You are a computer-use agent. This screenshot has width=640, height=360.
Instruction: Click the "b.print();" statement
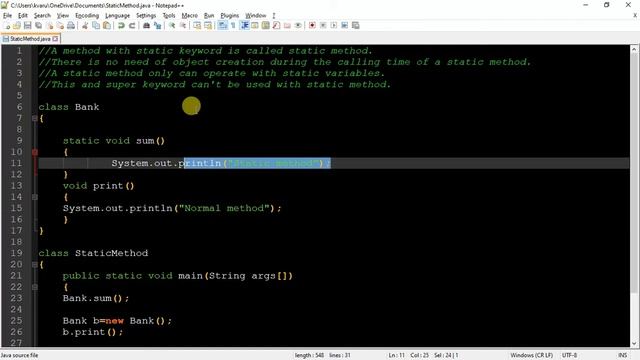tap(93, 332)
